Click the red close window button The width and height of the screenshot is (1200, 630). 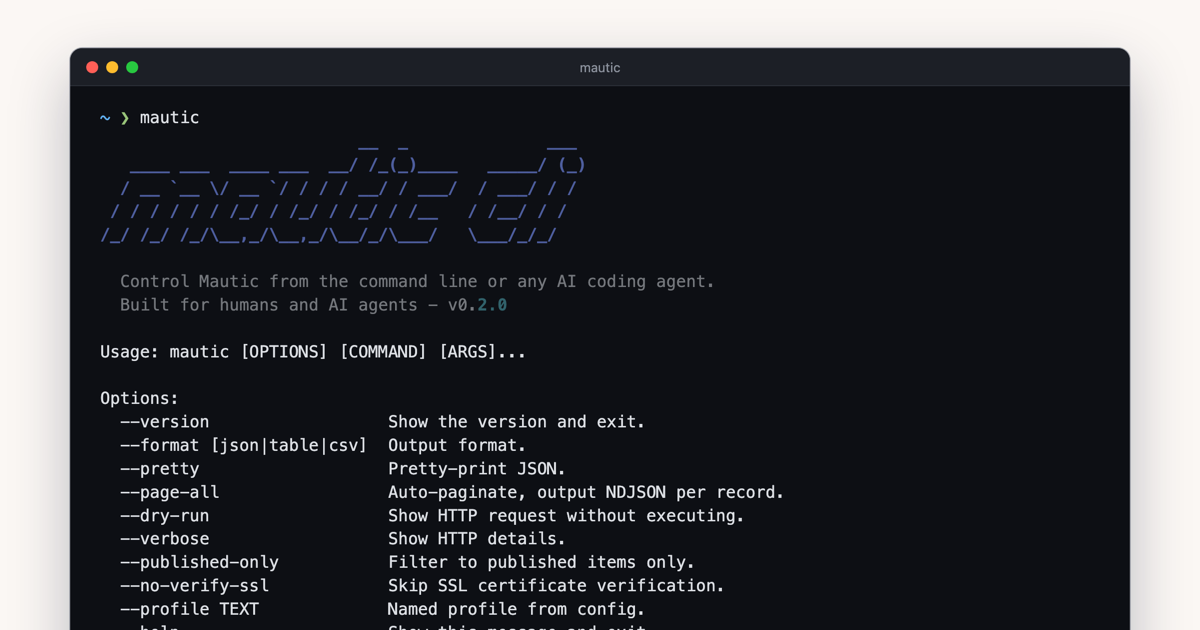point(92,67)
